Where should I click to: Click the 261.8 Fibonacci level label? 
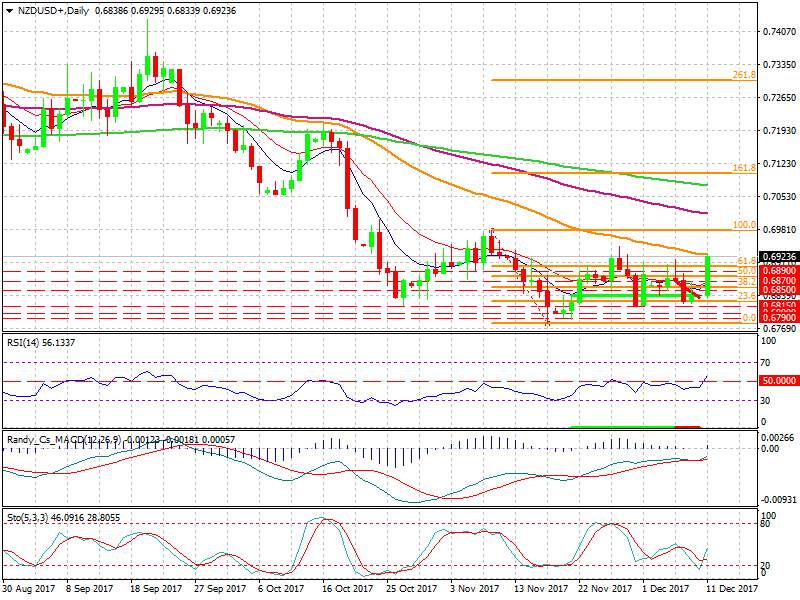coord(743,76)
